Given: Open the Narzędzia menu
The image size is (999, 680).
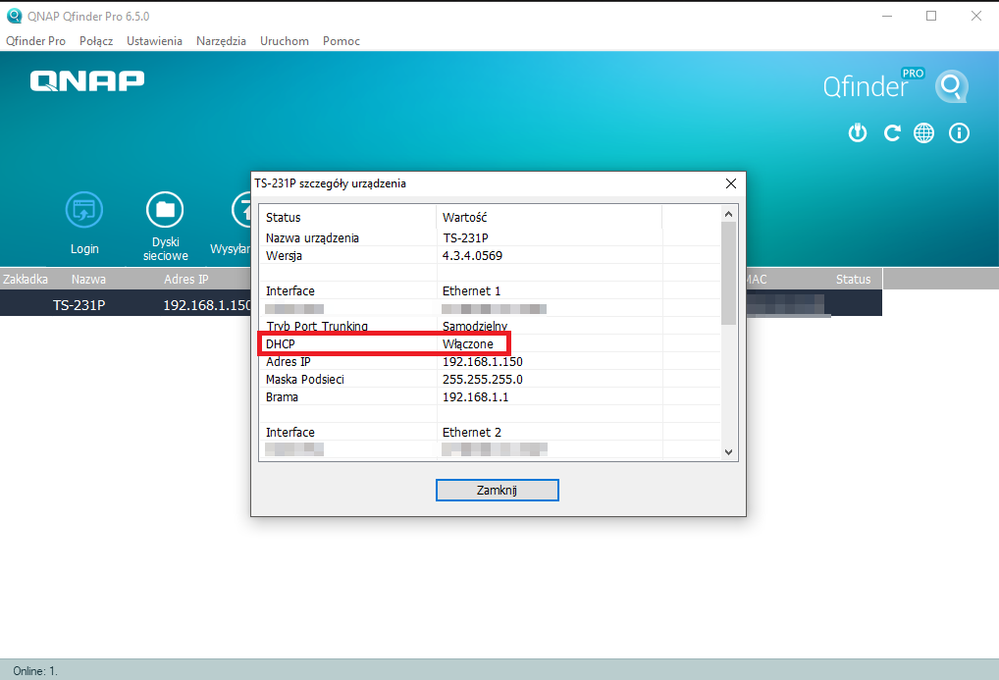Looking at the screenshot, I should [221, 41].
